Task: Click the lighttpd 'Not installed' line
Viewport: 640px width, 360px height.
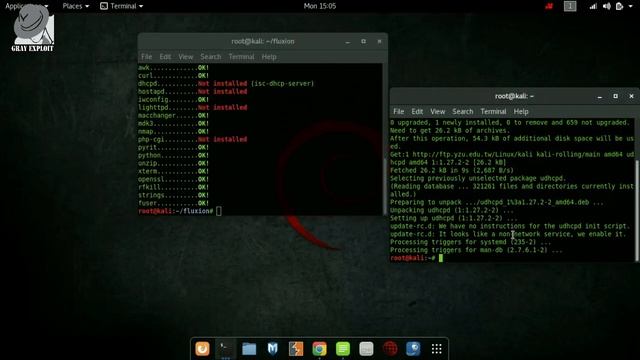Action: tap(192, 107)
